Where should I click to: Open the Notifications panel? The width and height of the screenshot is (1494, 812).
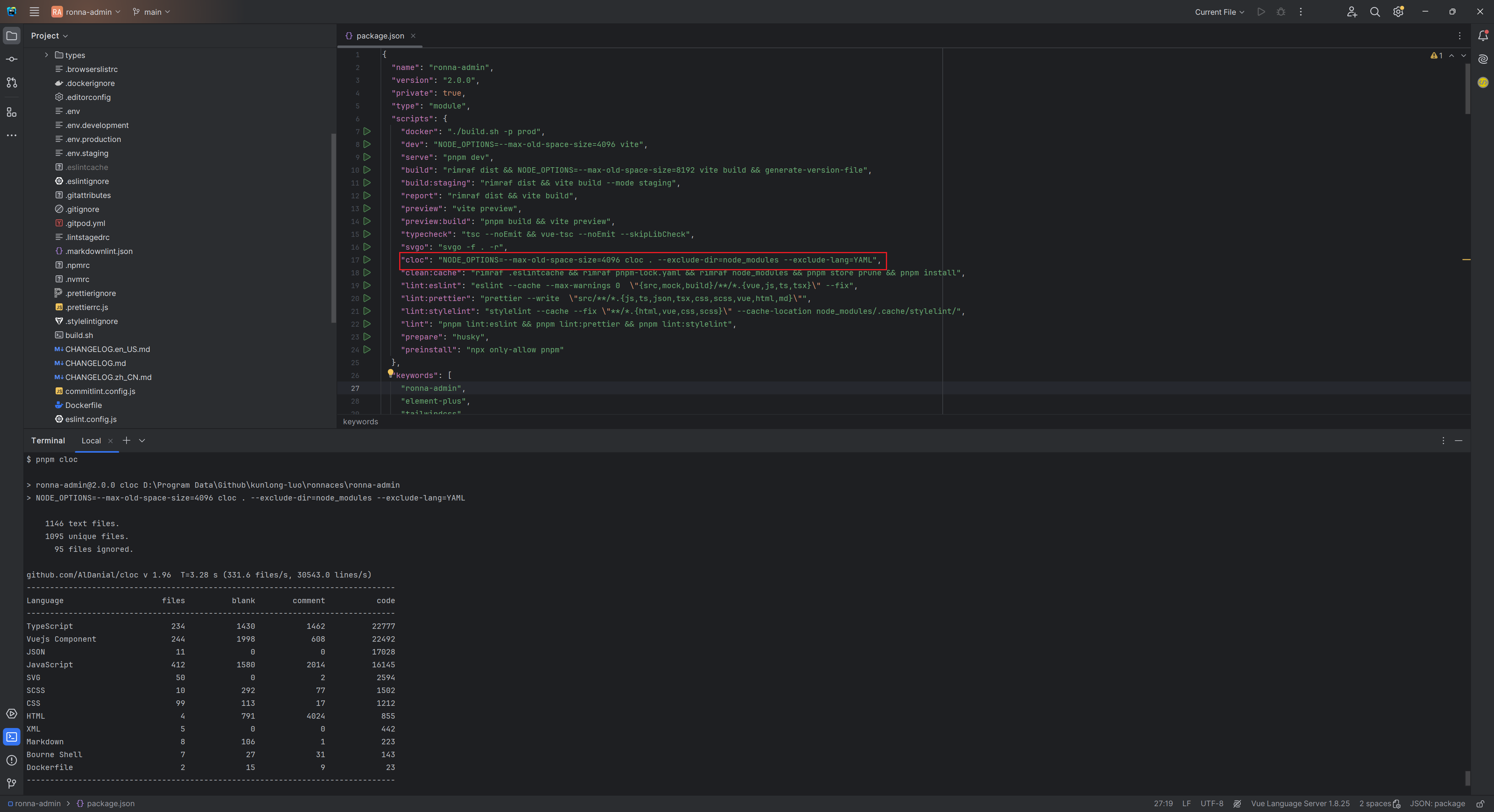[x=1483, y=35]
